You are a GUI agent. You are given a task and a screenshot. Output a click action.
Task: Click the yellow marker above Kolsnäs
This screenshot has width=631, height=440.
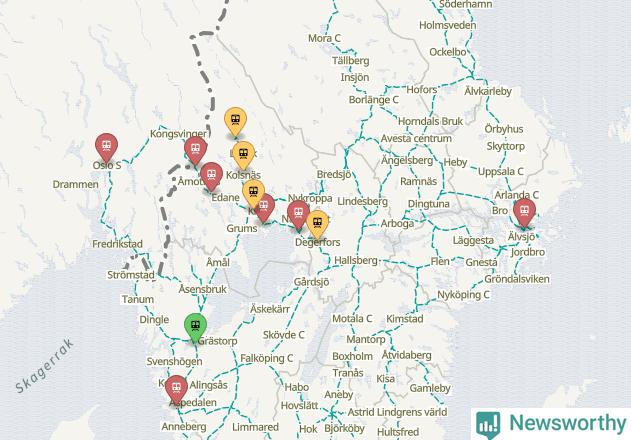[243, 155]
